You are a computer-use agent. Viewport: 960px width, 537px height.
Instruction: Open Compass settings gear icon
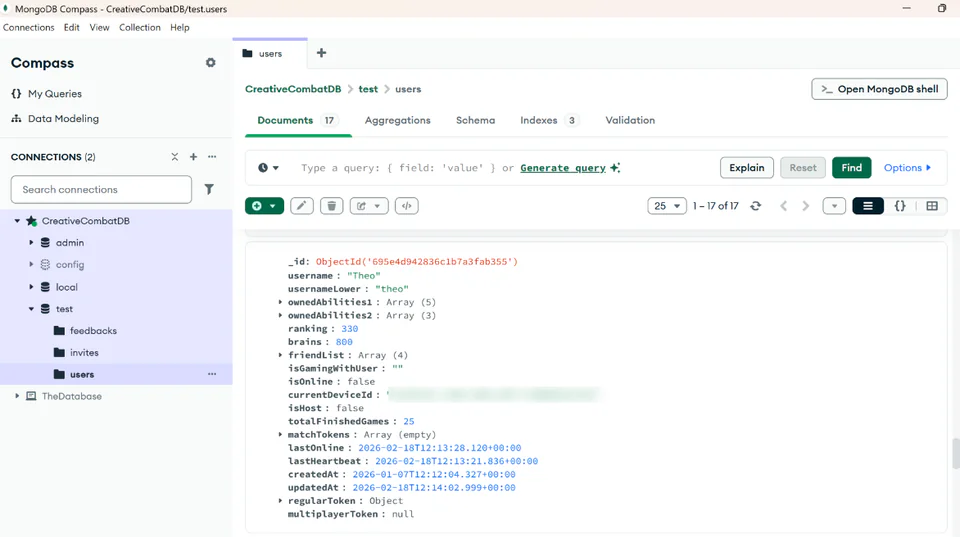tap(211, 62)
